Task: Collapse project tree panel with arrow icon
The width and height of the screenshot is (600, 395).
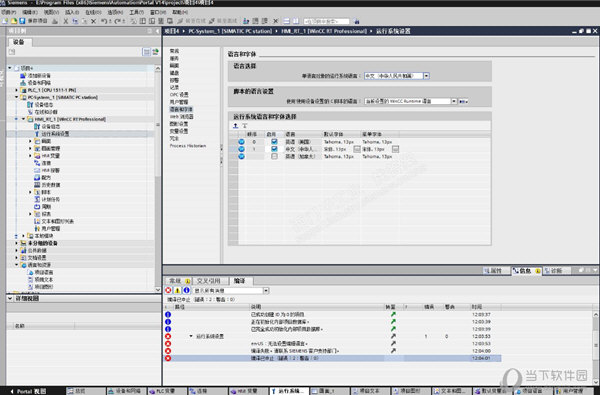Action: point(157,31)
